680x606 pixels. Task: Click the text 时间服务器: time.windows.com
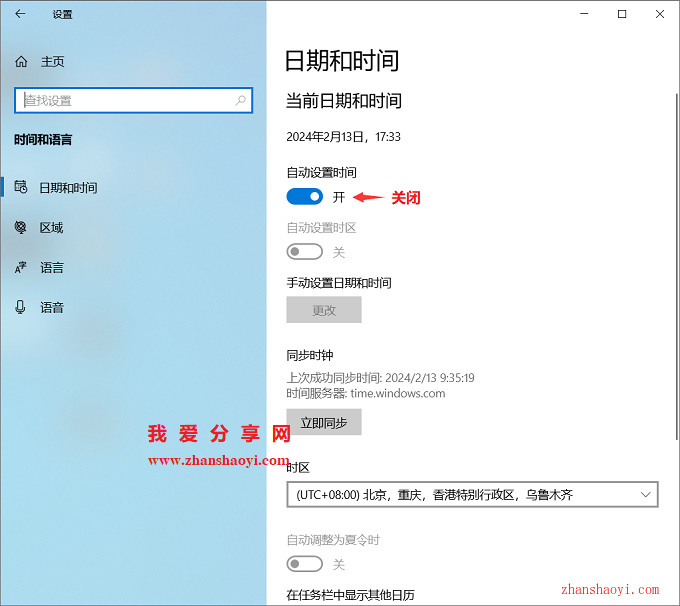tap(366, 393)
